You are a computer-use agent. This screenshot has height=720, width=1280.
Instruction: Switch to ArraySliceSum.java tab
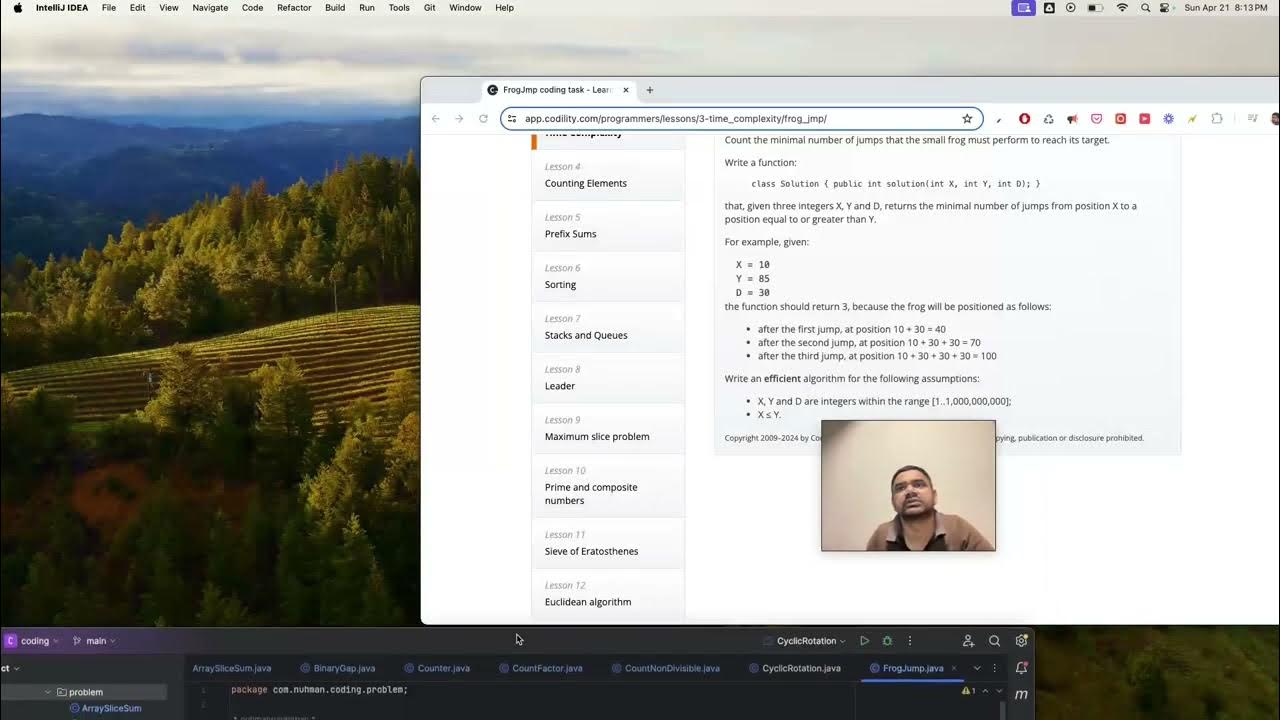pos(231,668)
